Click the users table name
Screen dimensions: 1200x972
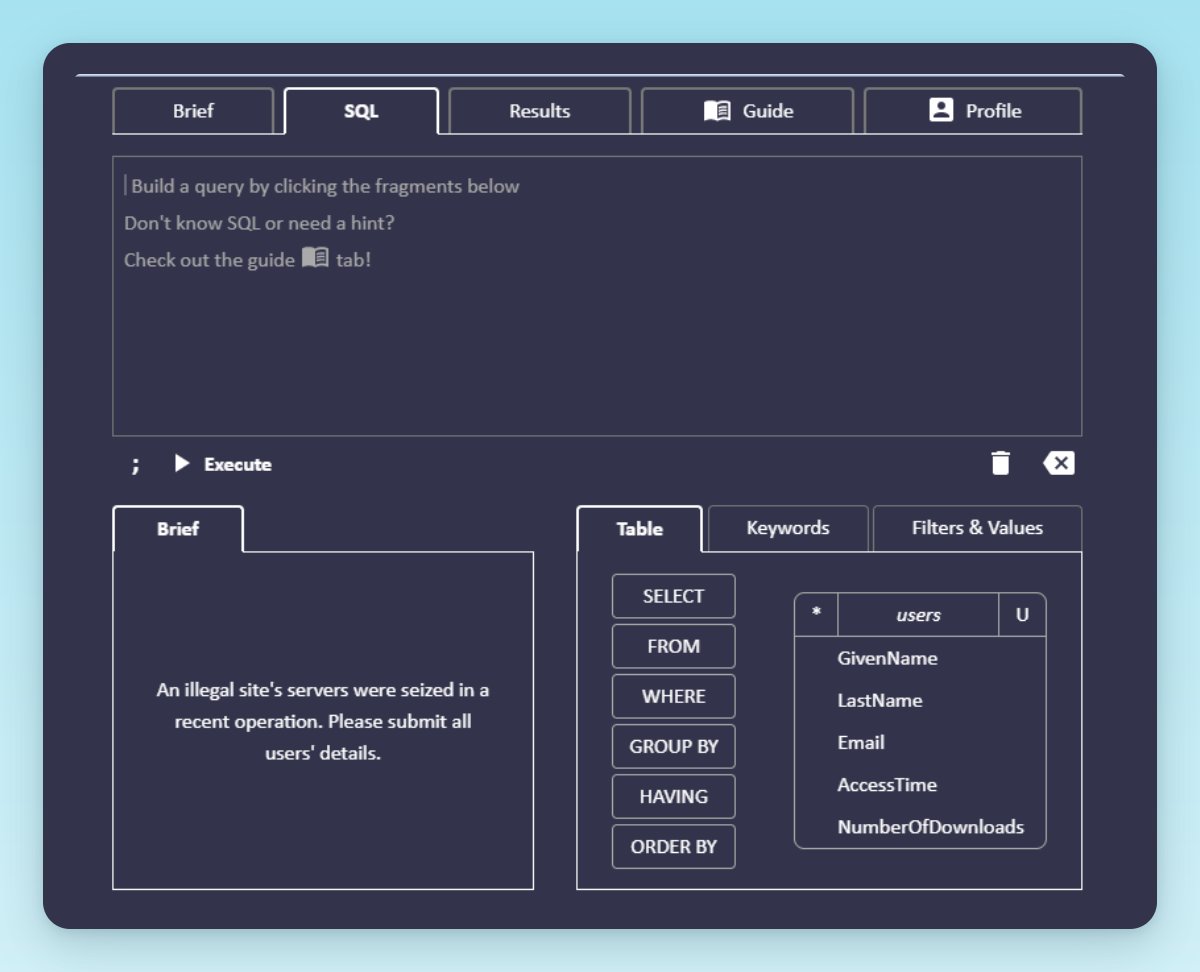click(x=918, y=615)
